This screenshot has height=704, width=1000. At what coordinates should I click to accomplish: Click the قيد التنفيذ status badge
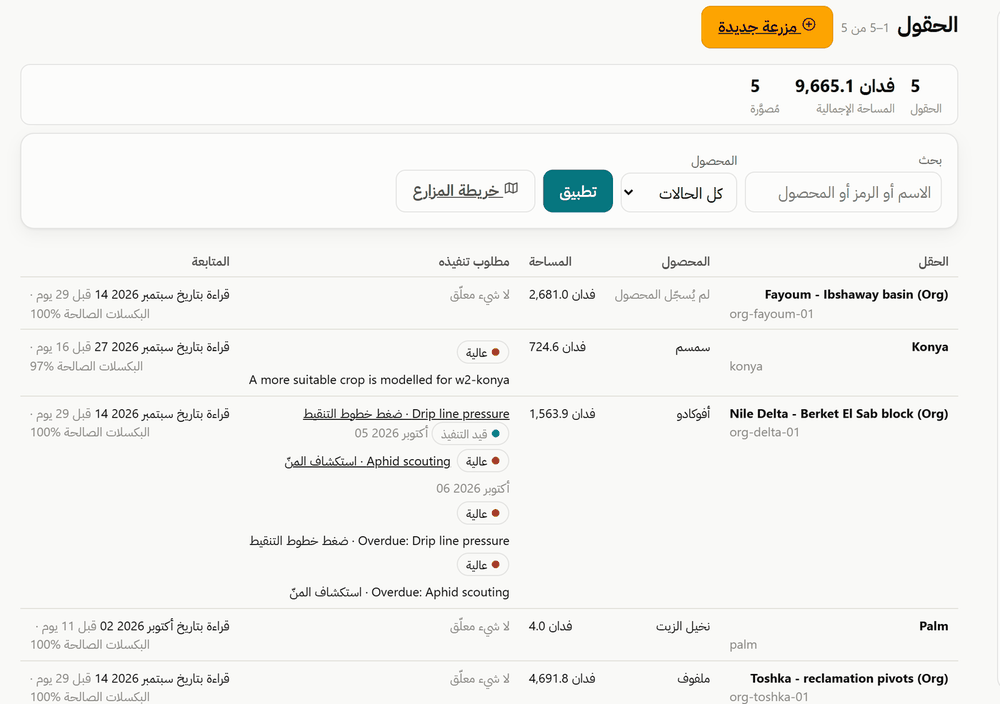click(x=471, y=434)
